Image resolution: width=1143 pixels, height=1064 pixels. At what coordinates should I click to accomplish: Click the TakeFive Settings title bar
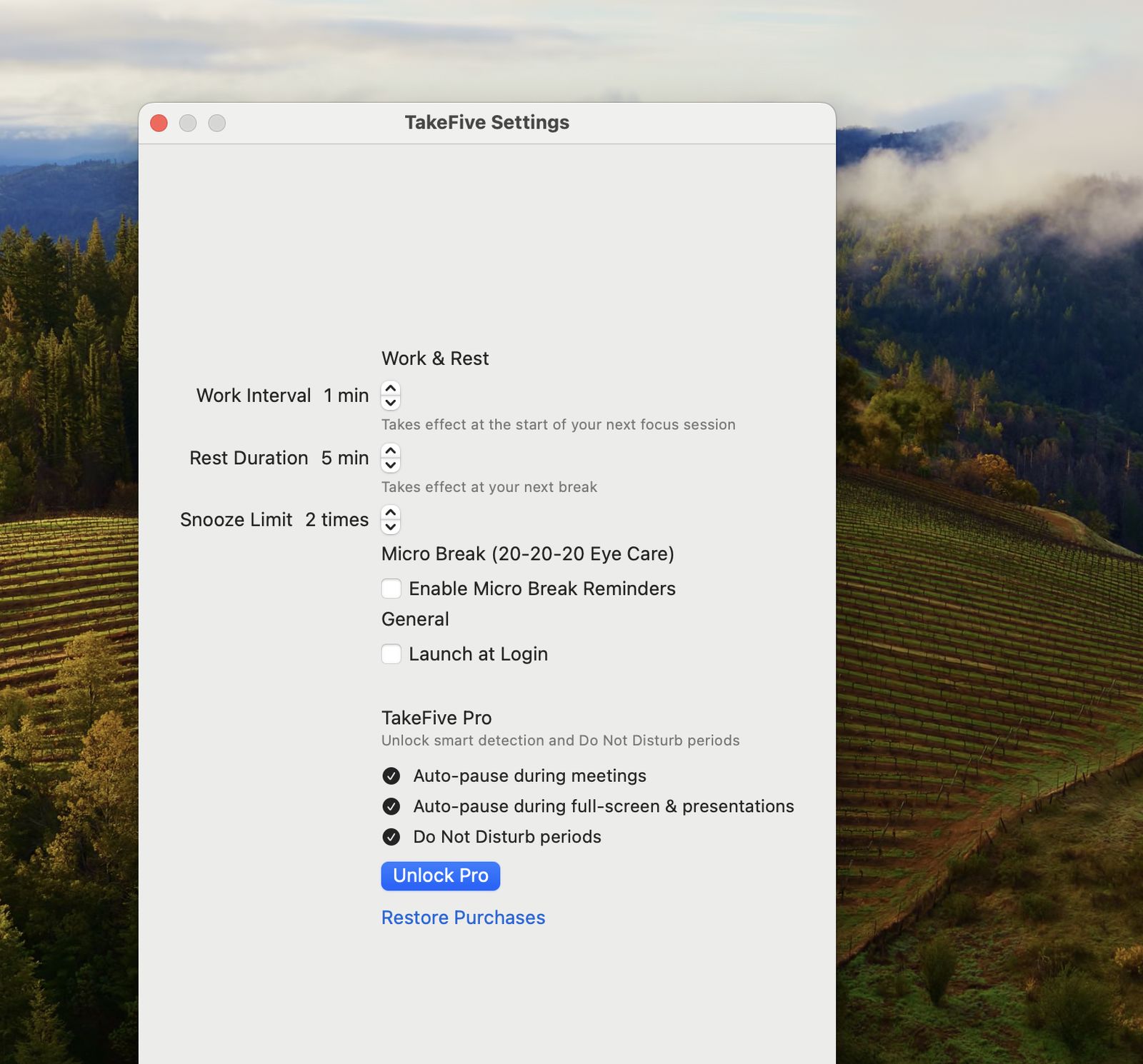487,123
